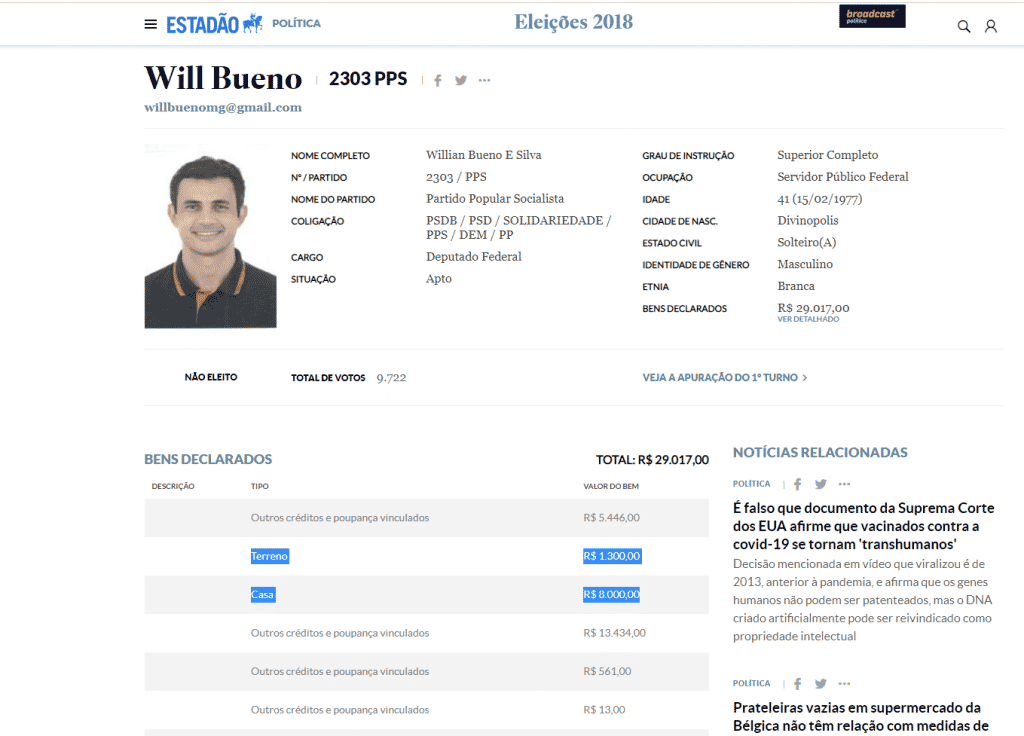This screenshot has width=1024, height=736.
Task: Click the candidate photo of Will Bueno
Action: click(210, 236)
